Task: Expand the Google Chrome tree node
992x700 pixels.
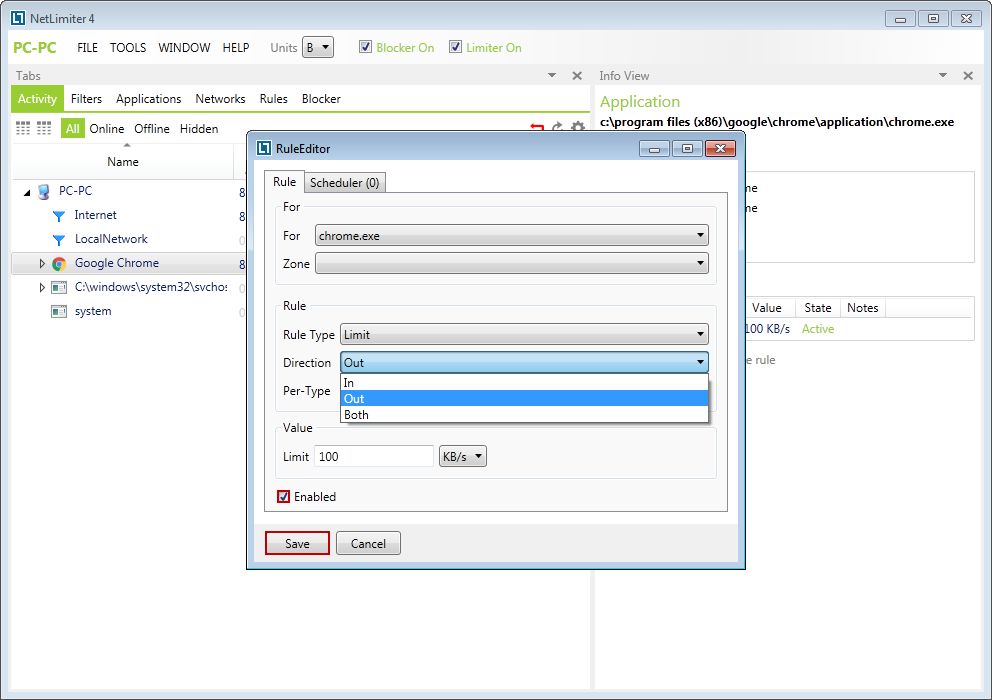Action: (x=42, y=263)
